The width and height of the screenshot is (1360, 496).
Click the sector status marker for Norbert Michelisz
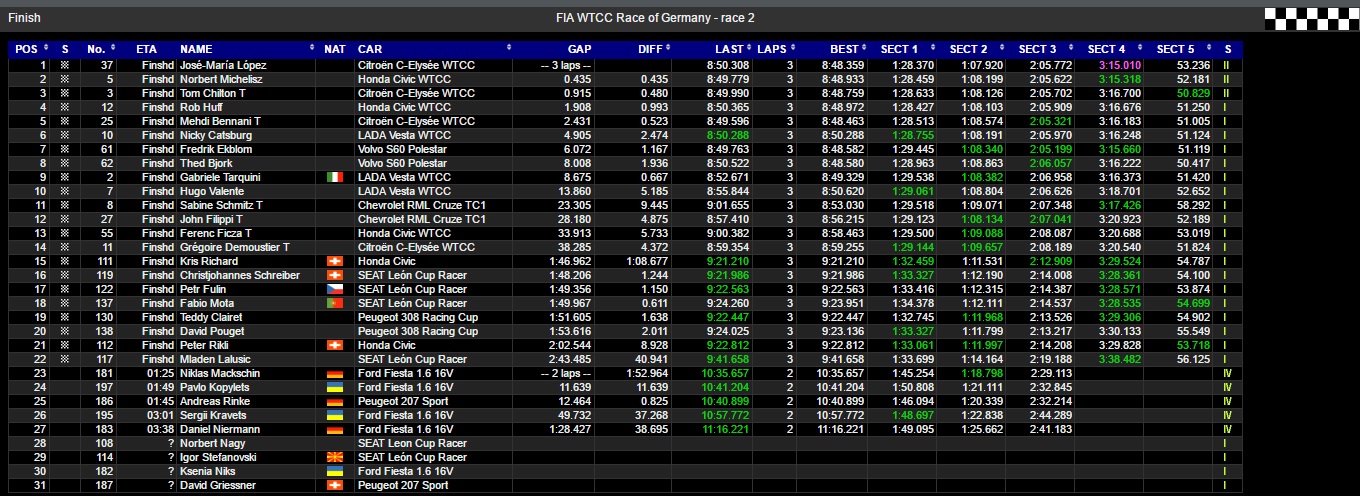[x=1226, y=79]
